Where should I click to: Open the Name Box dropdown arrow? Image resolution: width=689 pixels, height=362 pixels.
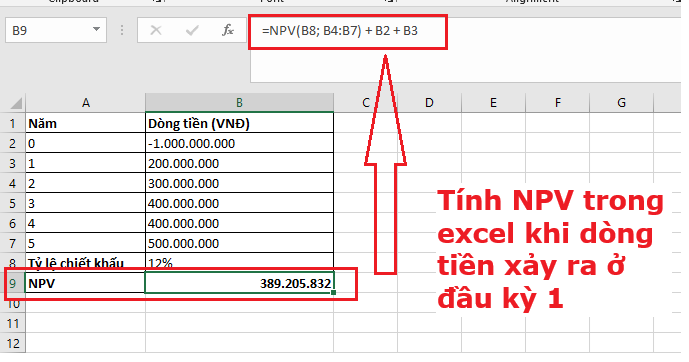click(x=96, y=30)
